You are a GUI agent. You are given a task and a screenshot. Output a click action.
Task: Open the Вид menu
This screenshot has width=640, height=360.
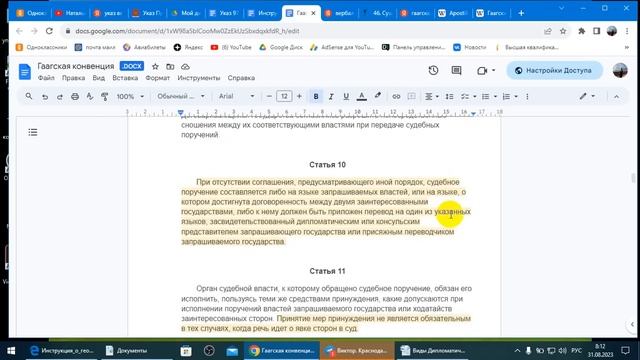click(x=98, y=78)
